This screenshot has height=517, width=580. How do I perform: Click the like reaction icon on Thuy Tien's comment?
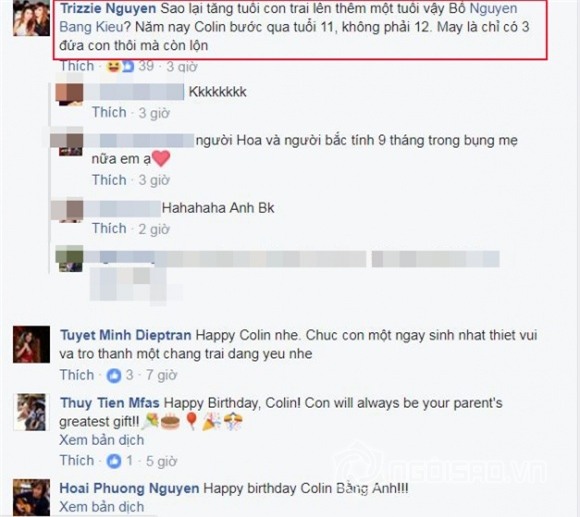coord(114,461)
